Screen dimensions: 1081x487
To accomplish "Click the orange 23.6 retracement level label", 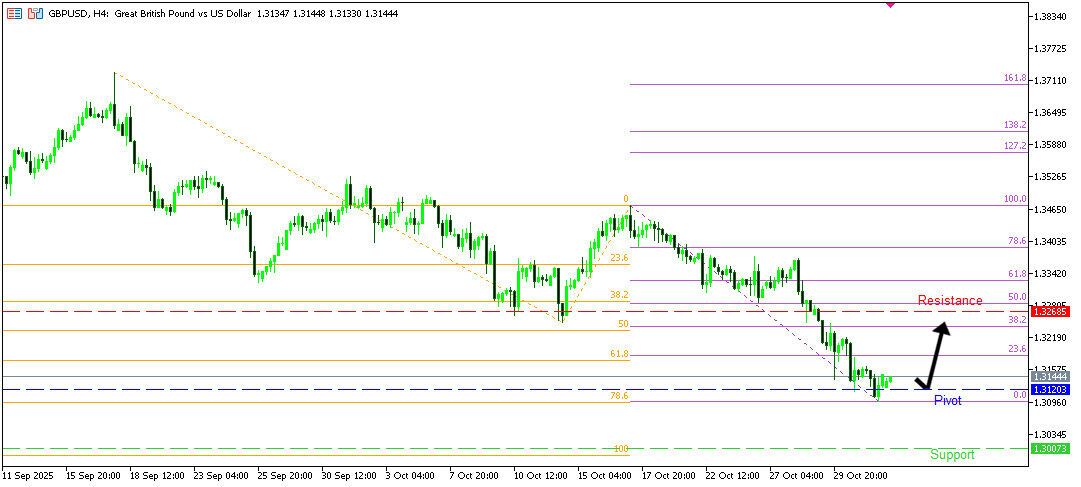I will (619, 258).
